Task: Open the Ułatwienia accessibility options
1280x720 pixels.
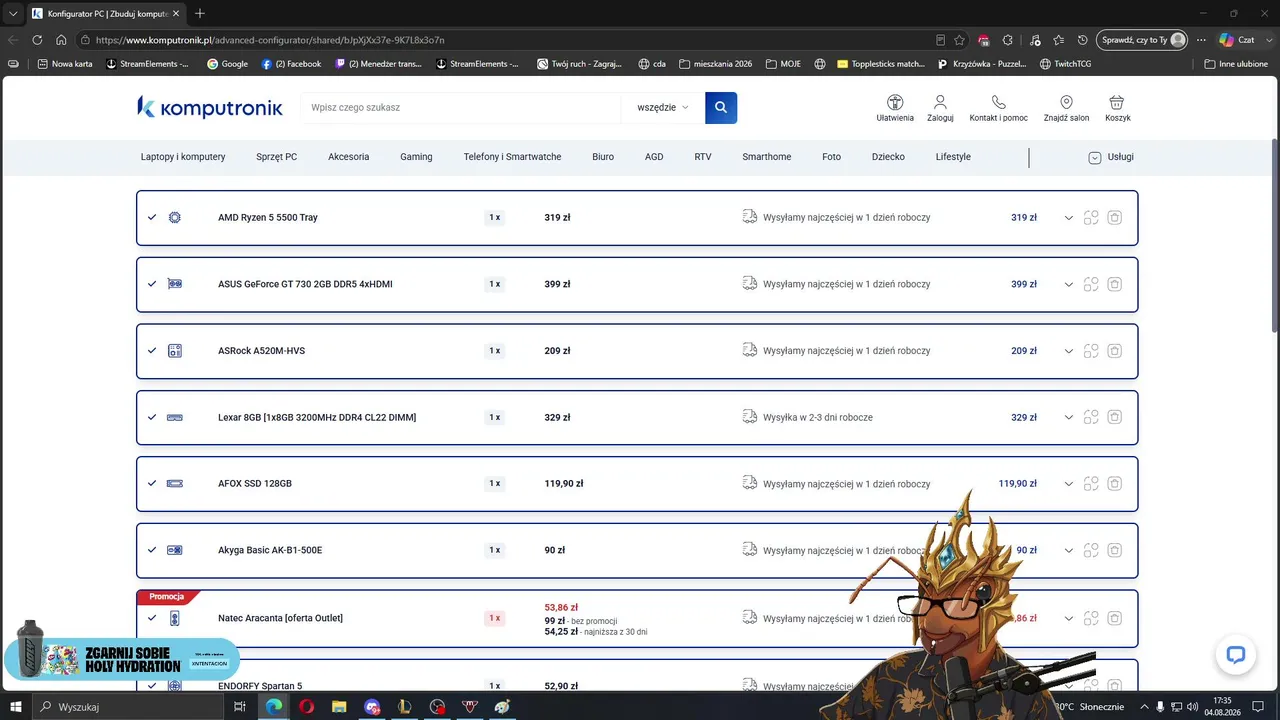Action: (895, 108)
